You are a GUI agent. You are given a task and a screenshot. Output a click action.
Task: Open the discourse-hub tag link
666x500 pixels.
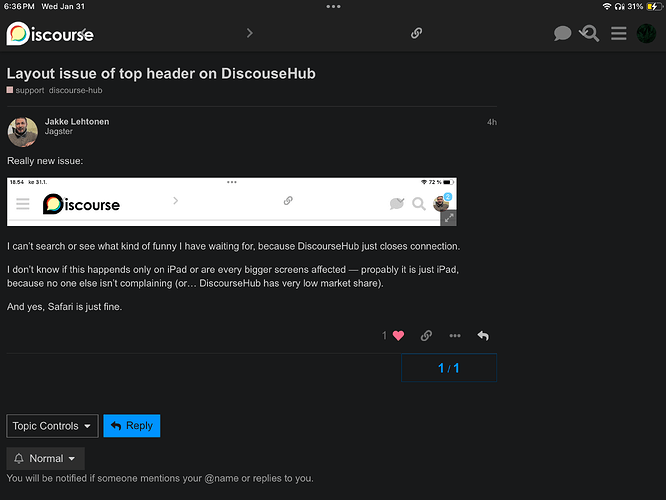[x=76, y=90]
